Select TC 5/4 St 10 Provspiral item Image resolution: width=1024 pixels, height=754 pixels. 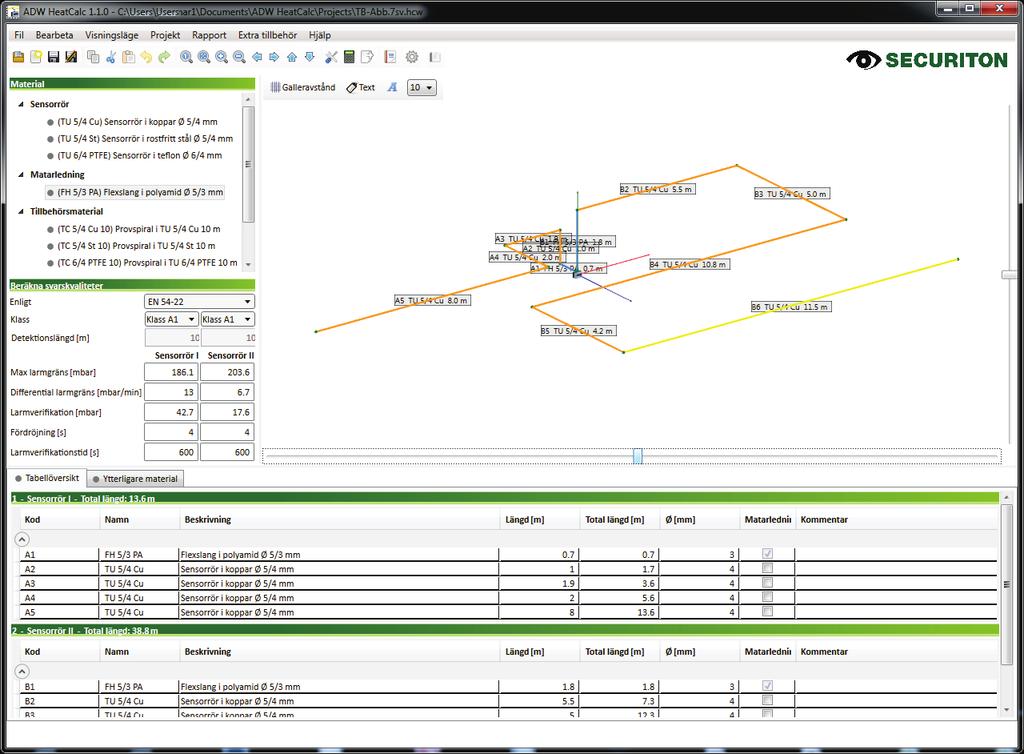click(131, 246)
